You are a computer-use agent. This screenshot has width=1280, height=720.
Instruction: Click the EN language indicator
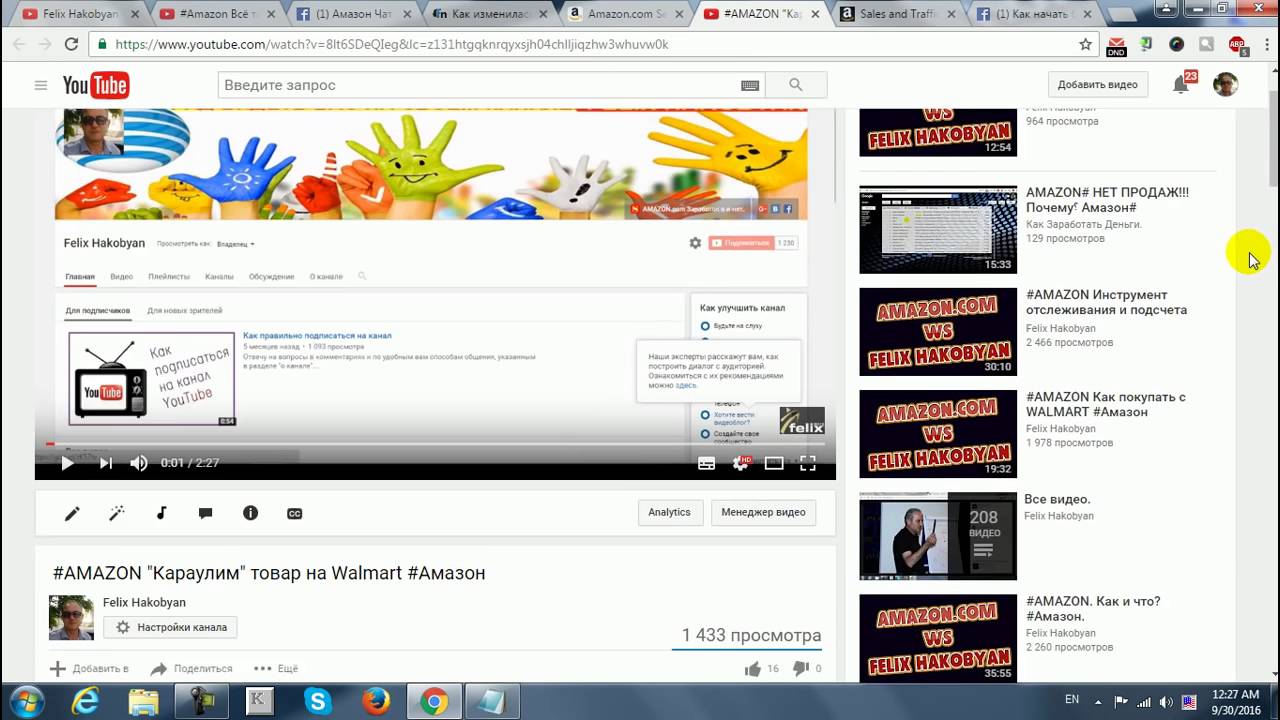click(1072, 700)
